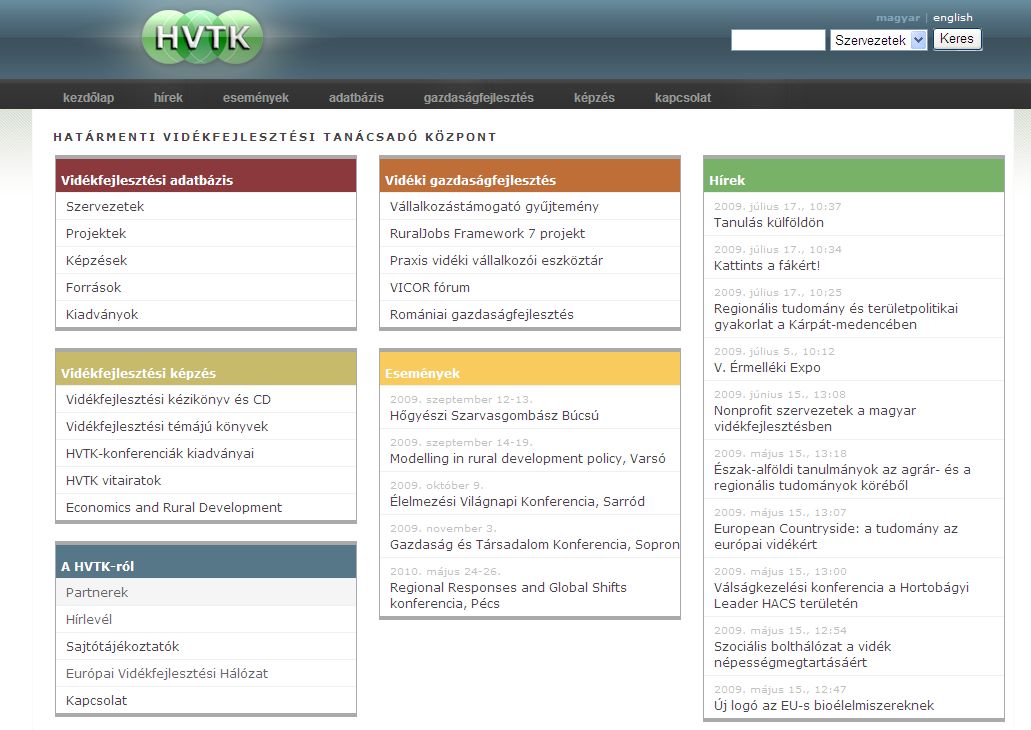1031x730 pixels.
Task: Click the Keres search button
Action: (957, 39)
